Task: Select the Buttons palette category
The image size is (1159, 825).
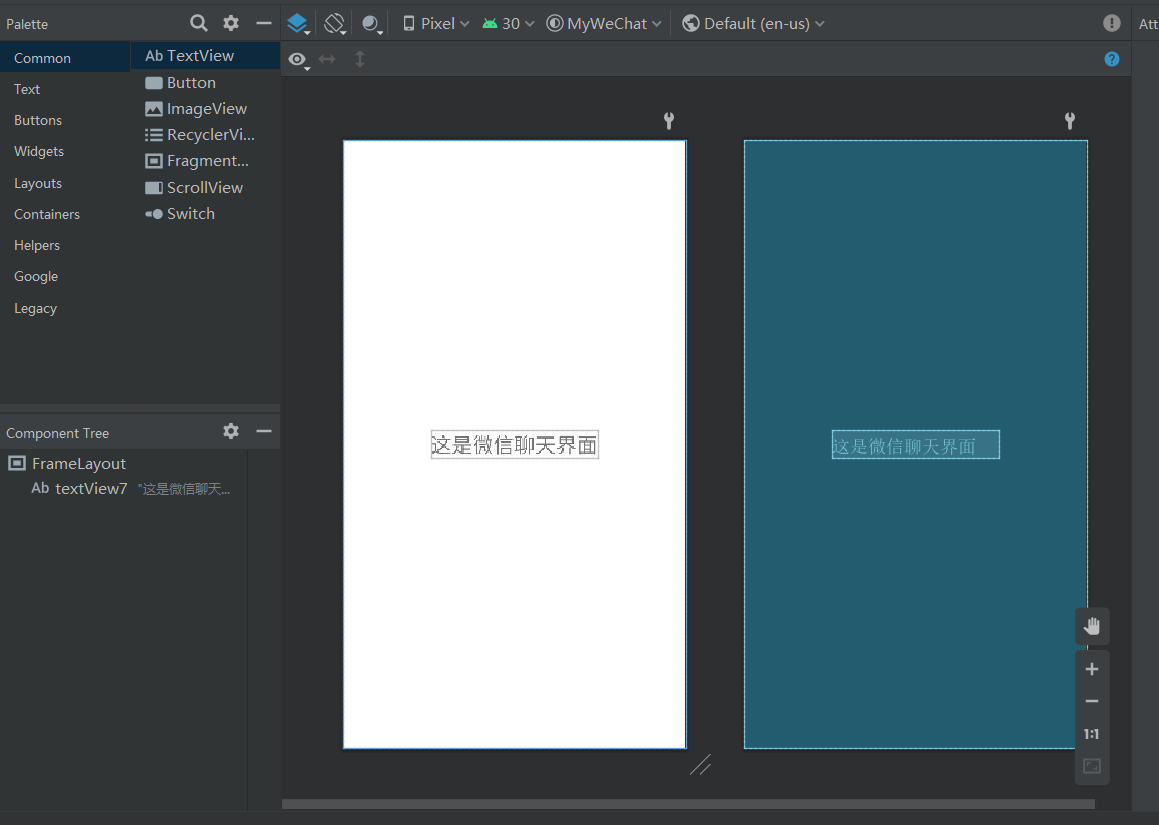Action: point(65,120)
